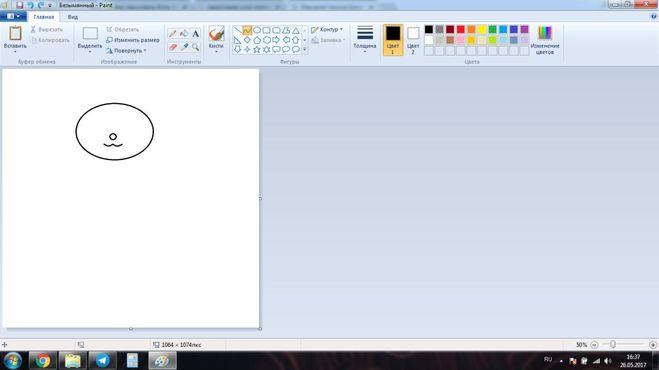The width and height of the screenshot is (659, 370).
Task: Select the Fill with color bucket tool
Action: tap(184, 34)
